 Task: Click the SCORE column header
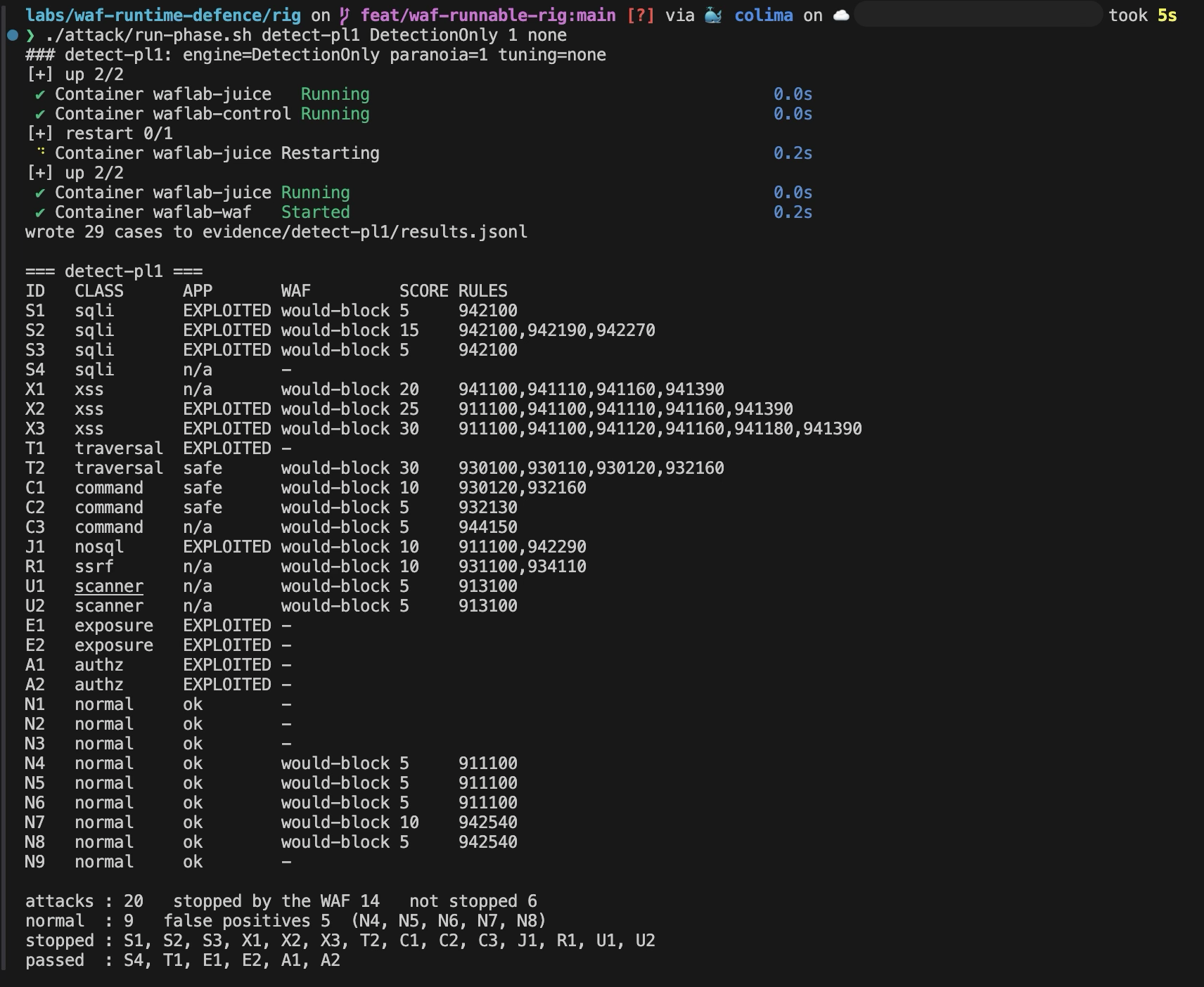pyautogui.click(x=423, y=291)
